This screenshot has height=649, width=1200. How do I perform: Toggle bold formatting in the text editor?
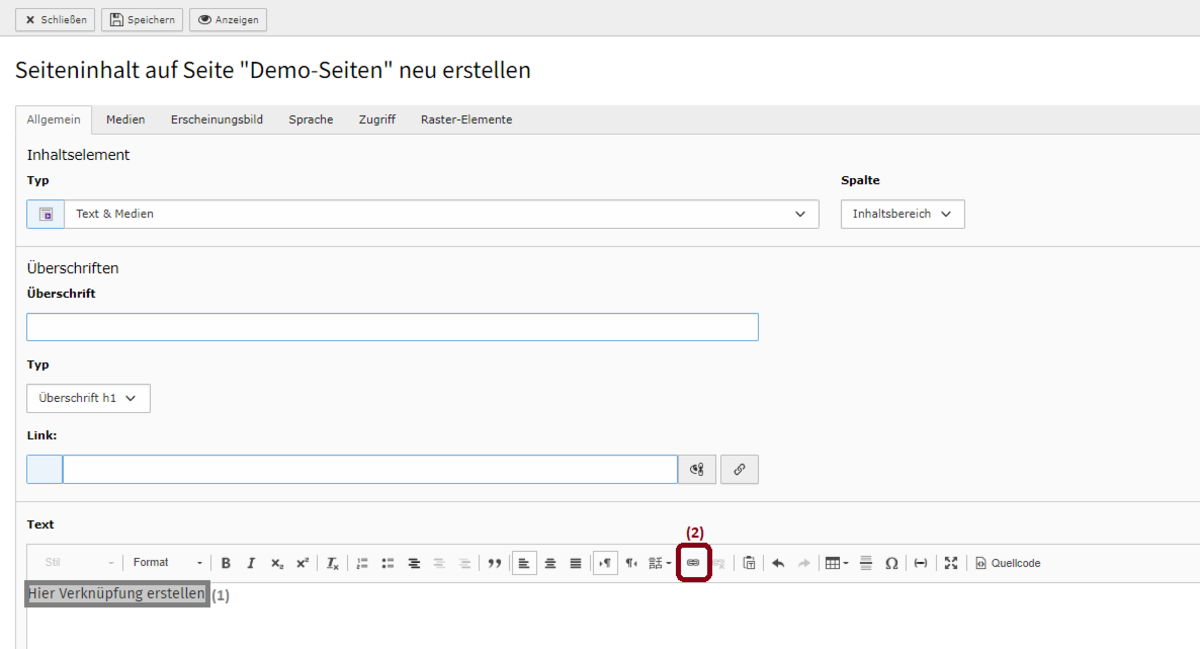[x=226, y=563]
